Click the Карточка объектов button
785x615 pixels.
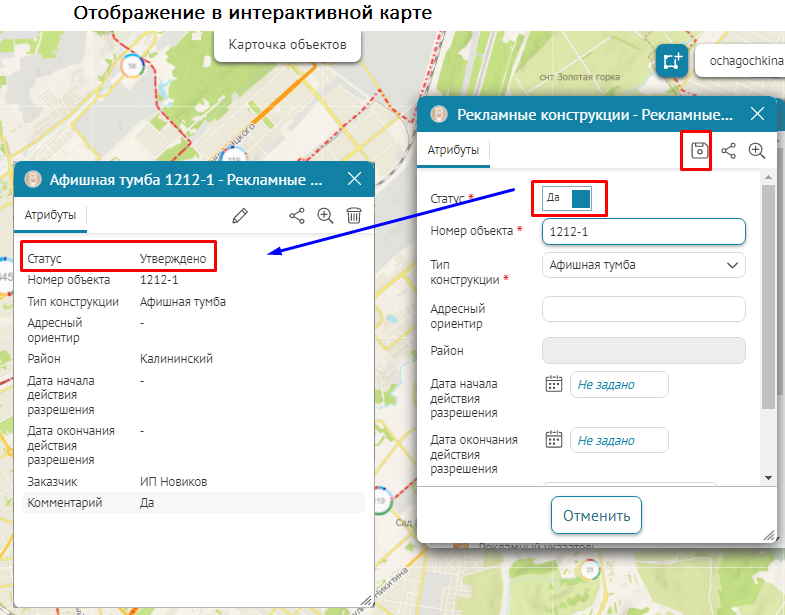click(287, 45)
